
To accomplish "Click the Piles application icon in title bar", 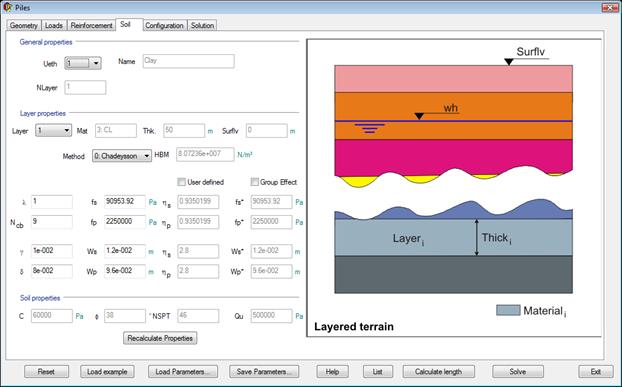I will (8, 7).
